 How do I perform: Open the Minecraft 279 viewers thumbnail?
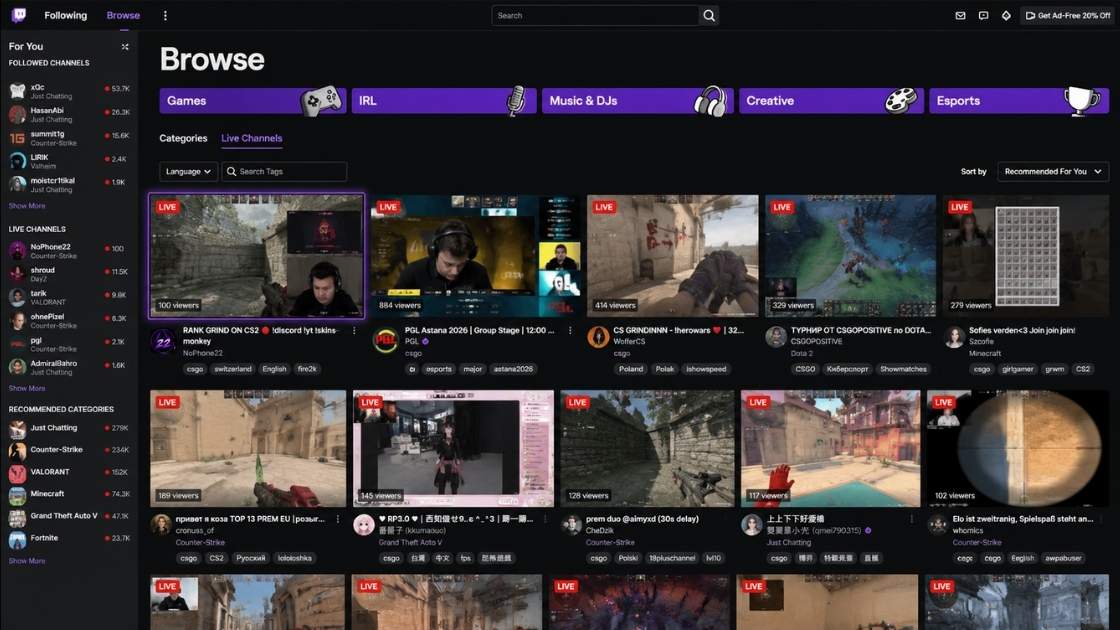(1026, 255)
